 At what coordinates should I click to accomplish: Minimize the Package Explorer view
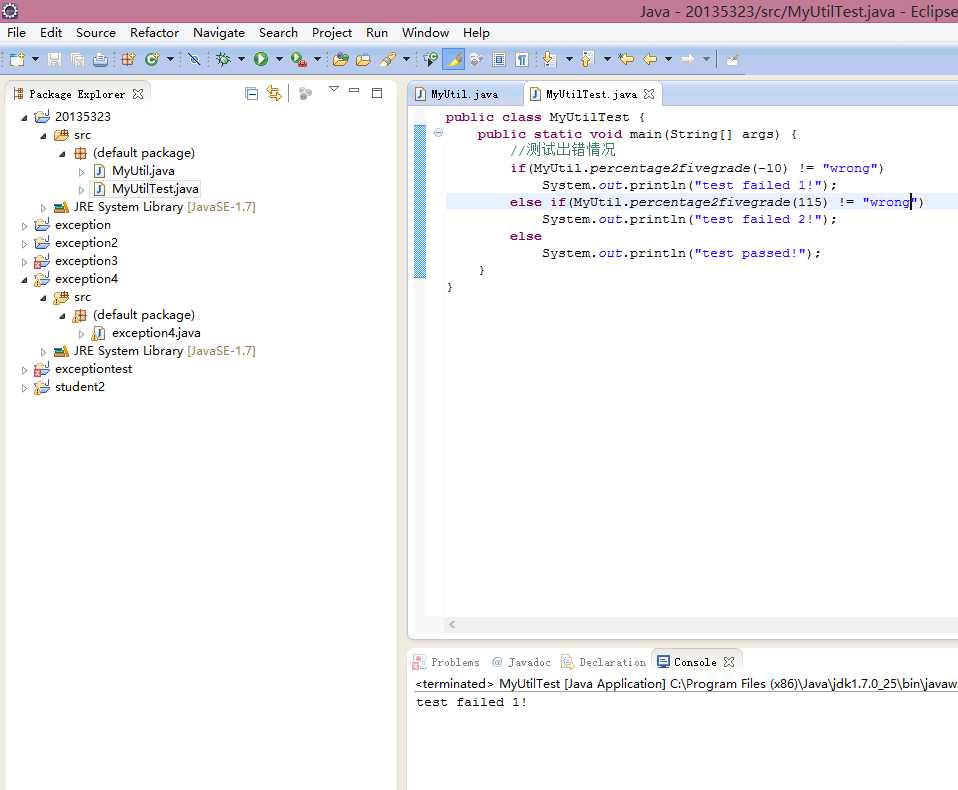(x=354, y=90)
